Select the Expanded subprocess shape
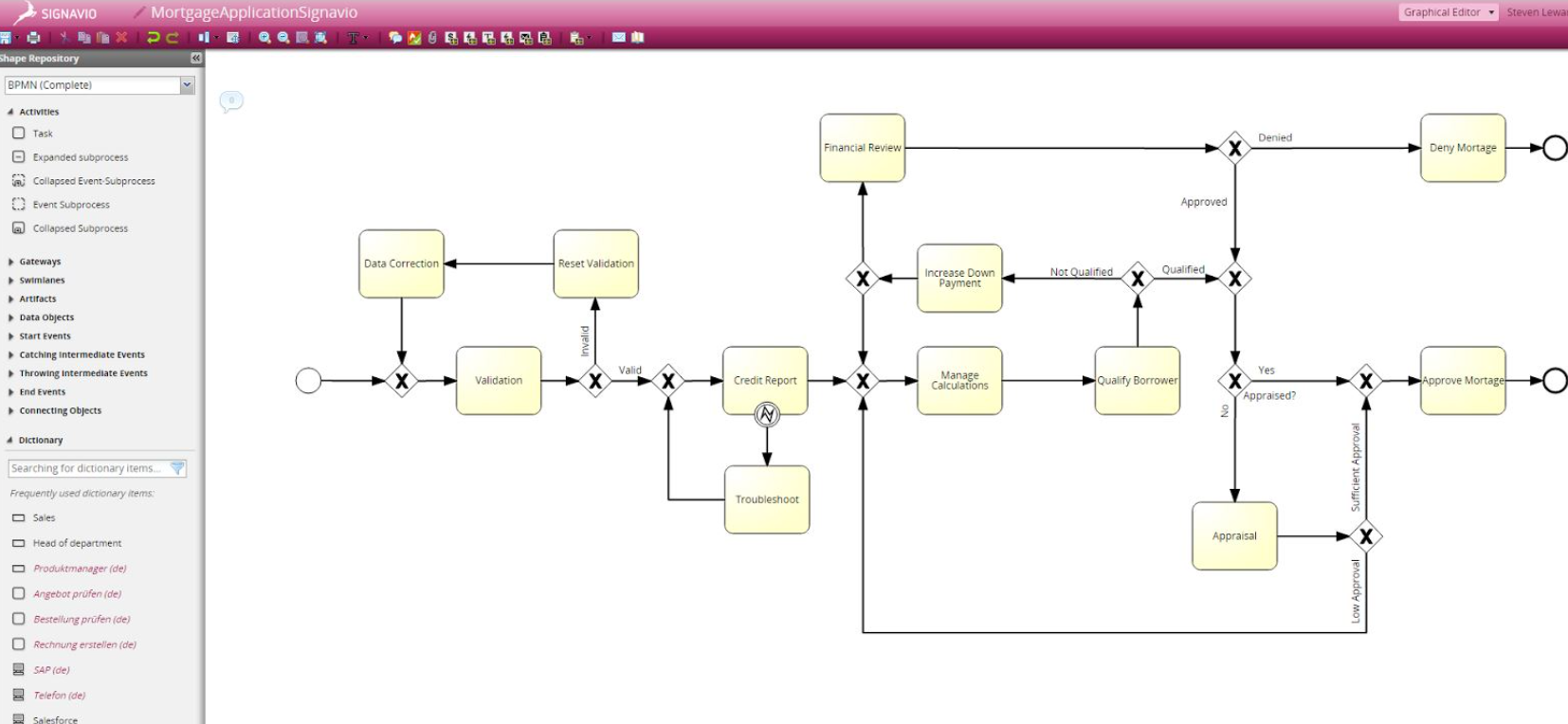 pyautogui.click(x=71, y=157)
